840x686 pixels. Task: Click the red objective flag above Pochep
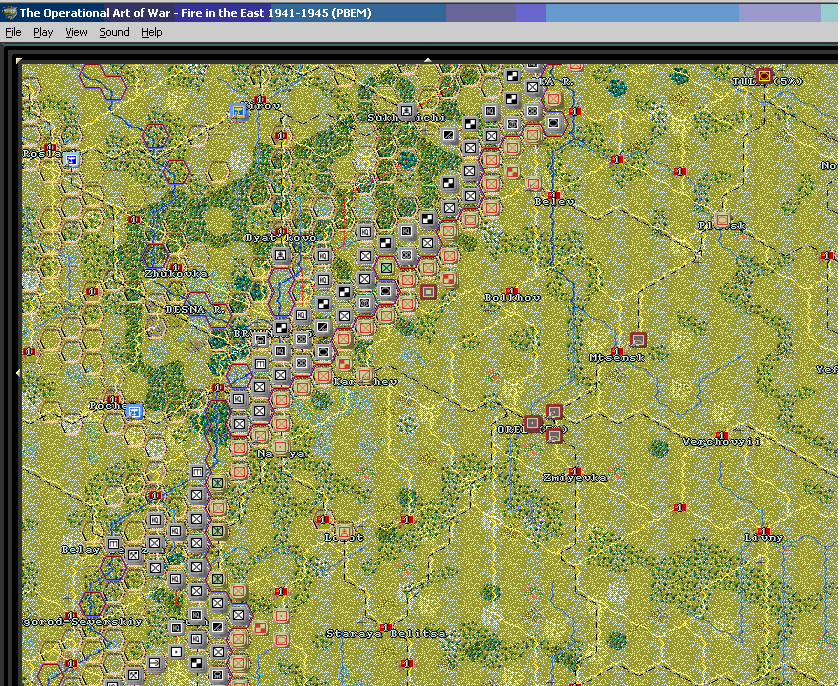click(x=112, y=399)
